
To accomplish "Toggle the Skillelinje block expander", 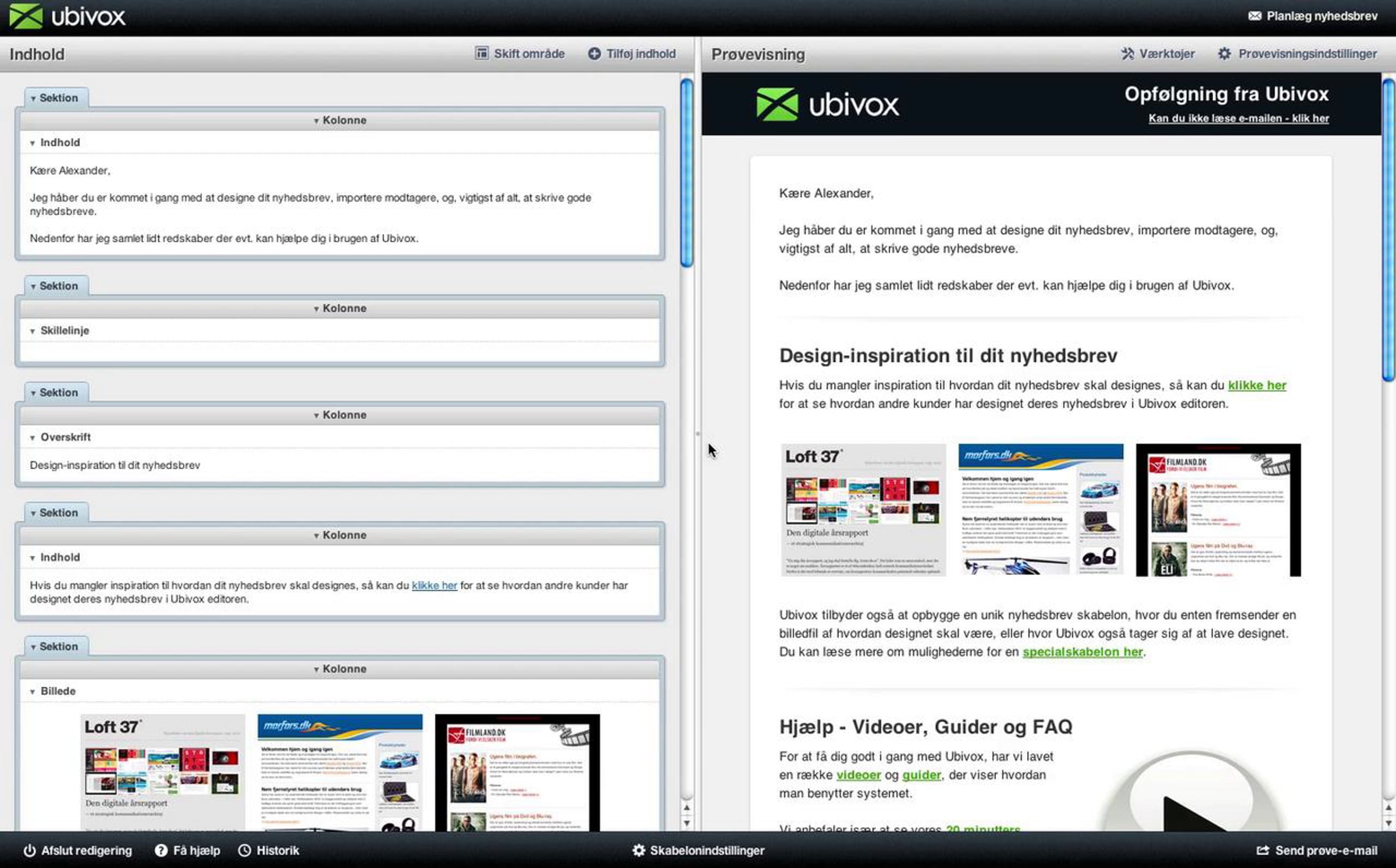I will pos(33,331).
